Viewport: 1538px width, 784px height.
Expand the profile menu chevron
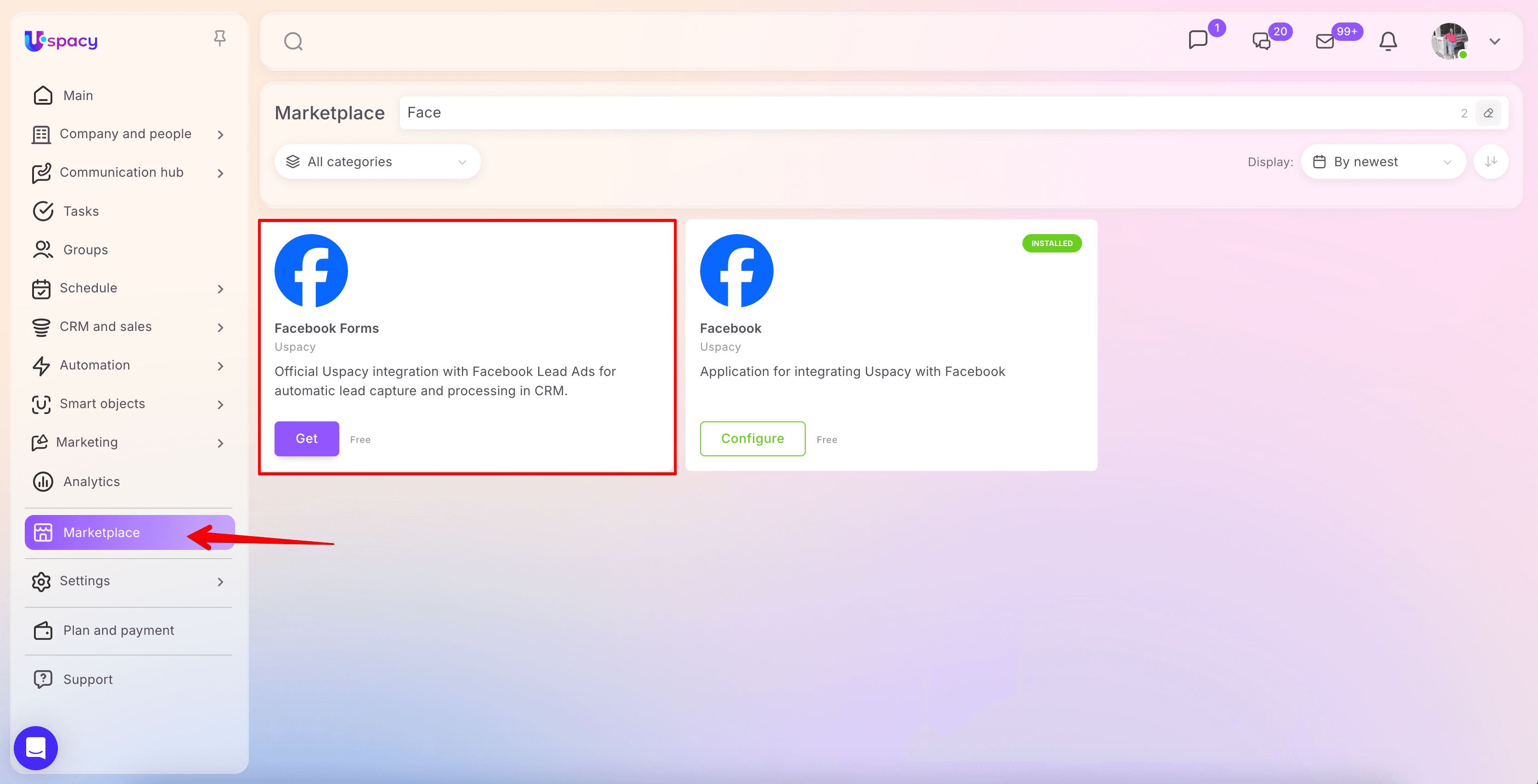[x=1494, y=41]
